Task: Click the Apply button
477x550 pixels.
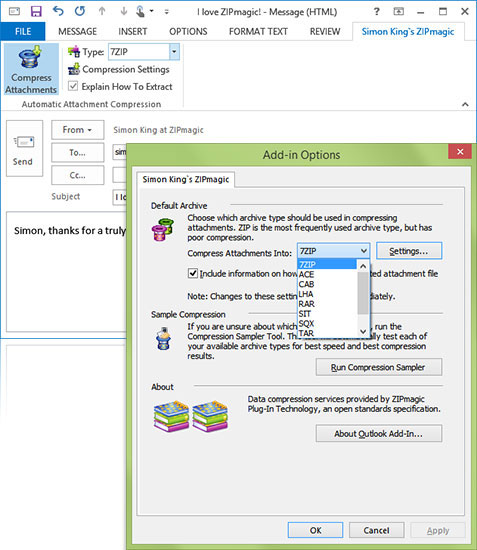Action: click(x=438, y=530)
